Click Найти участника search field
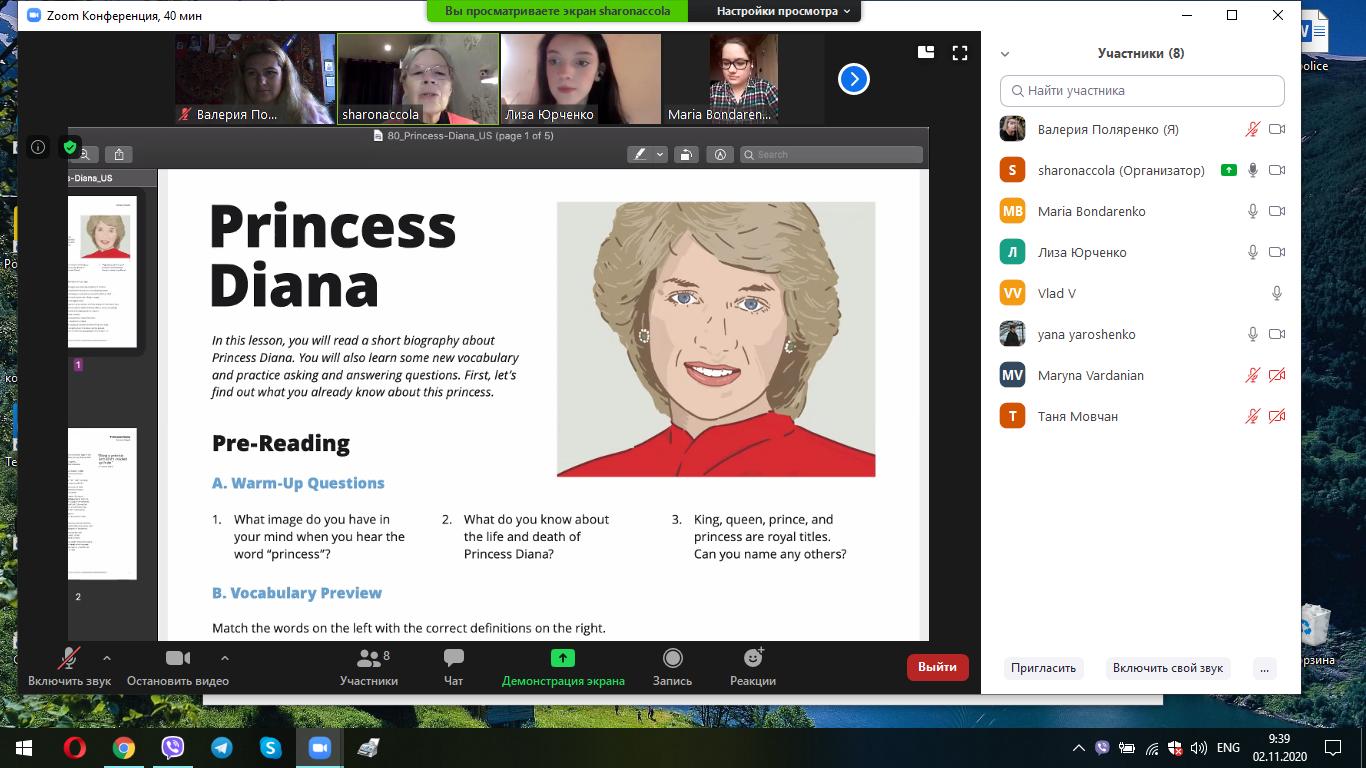The image size is (1366, 768). click(1142, 90)
